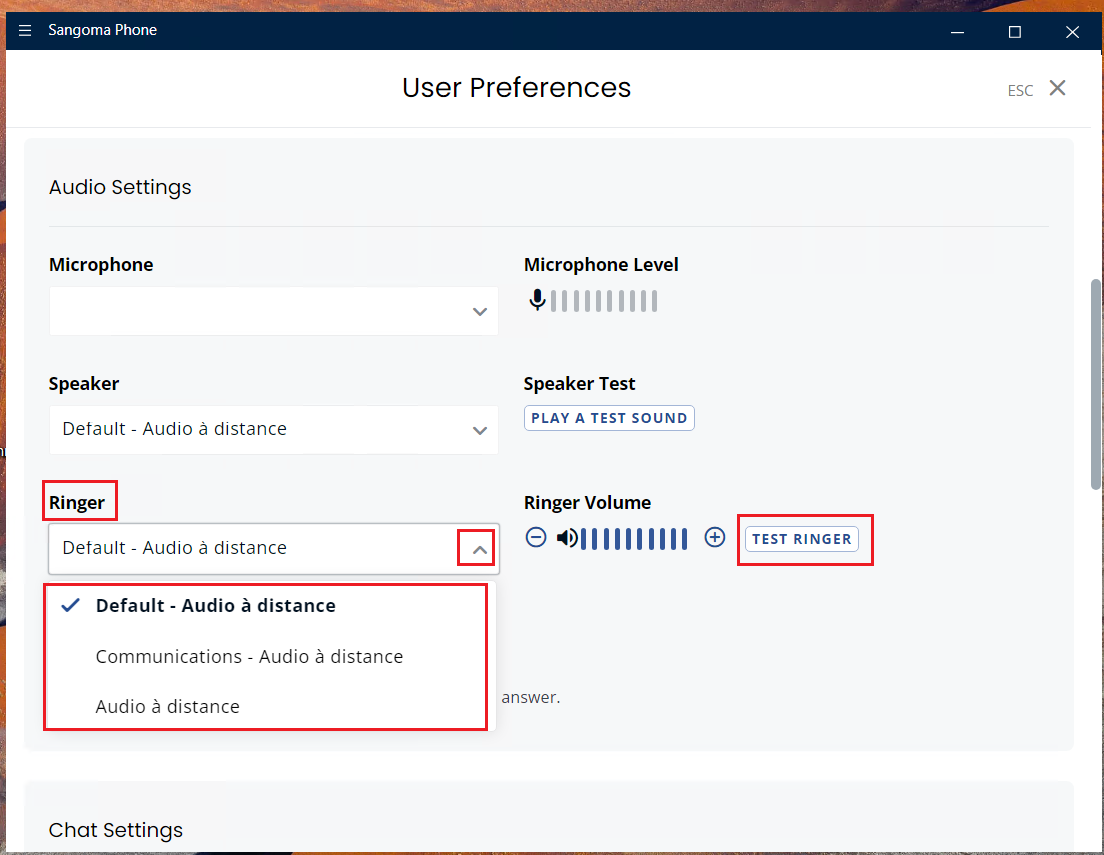This screenshot has width=1104, height=855.
Task: Click the ringer volume speaker icon
Action: pos(567,538)
